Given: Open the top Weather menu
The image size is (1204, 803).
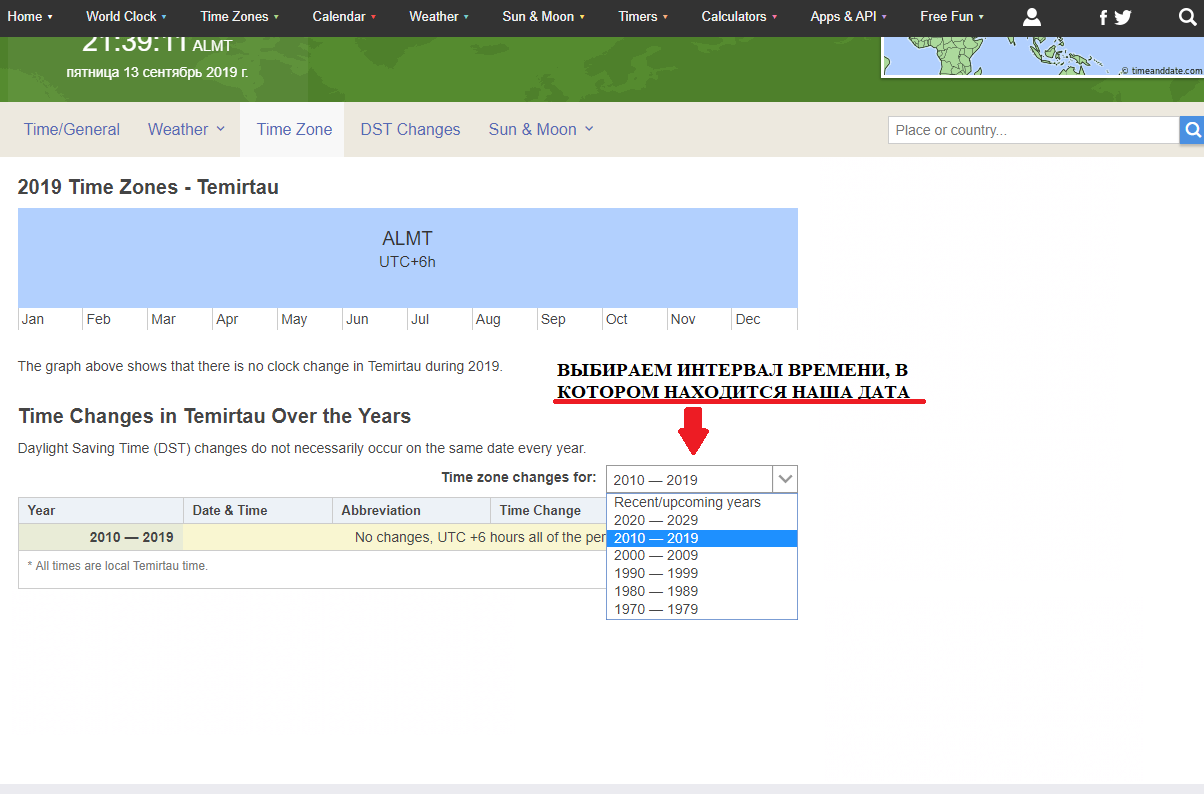Looking at the screenshot, I should (438, 17).
